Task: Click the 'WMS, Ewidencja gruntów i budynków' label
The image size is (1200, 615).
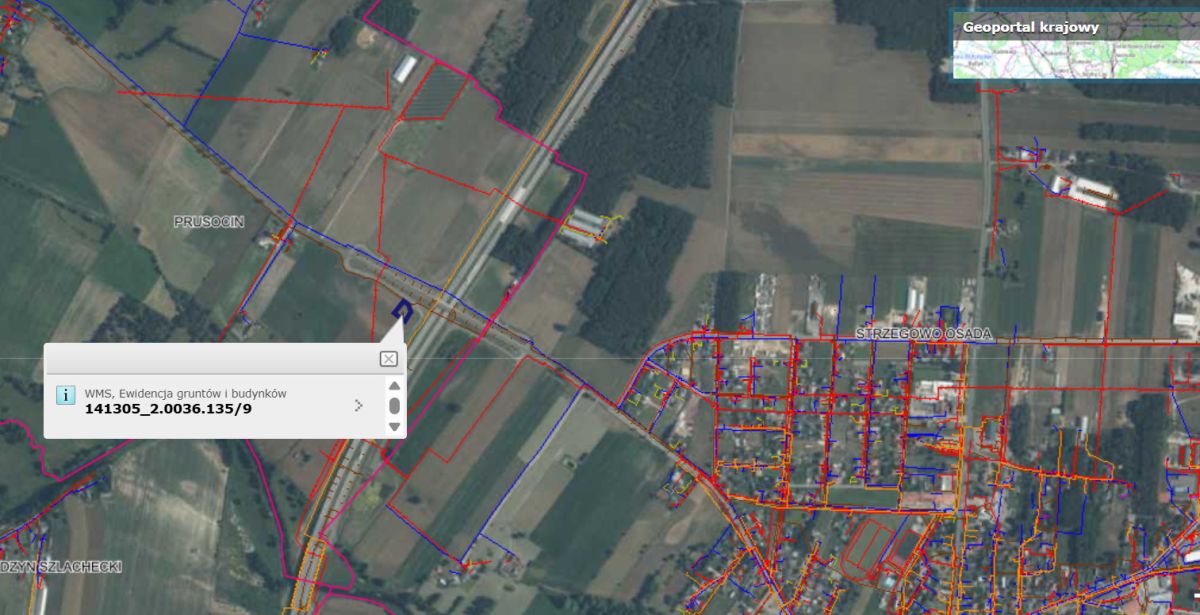Action: point(185,393)
